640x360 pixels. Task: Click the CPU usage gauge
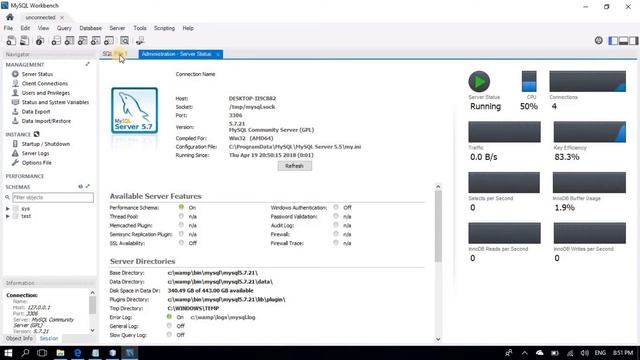coord(529,81)
